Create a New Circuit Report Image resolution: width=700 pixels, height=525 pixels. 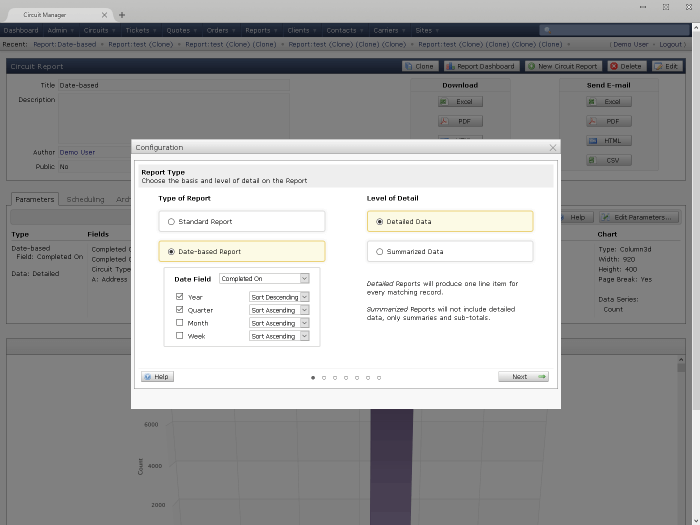point(563,66)
